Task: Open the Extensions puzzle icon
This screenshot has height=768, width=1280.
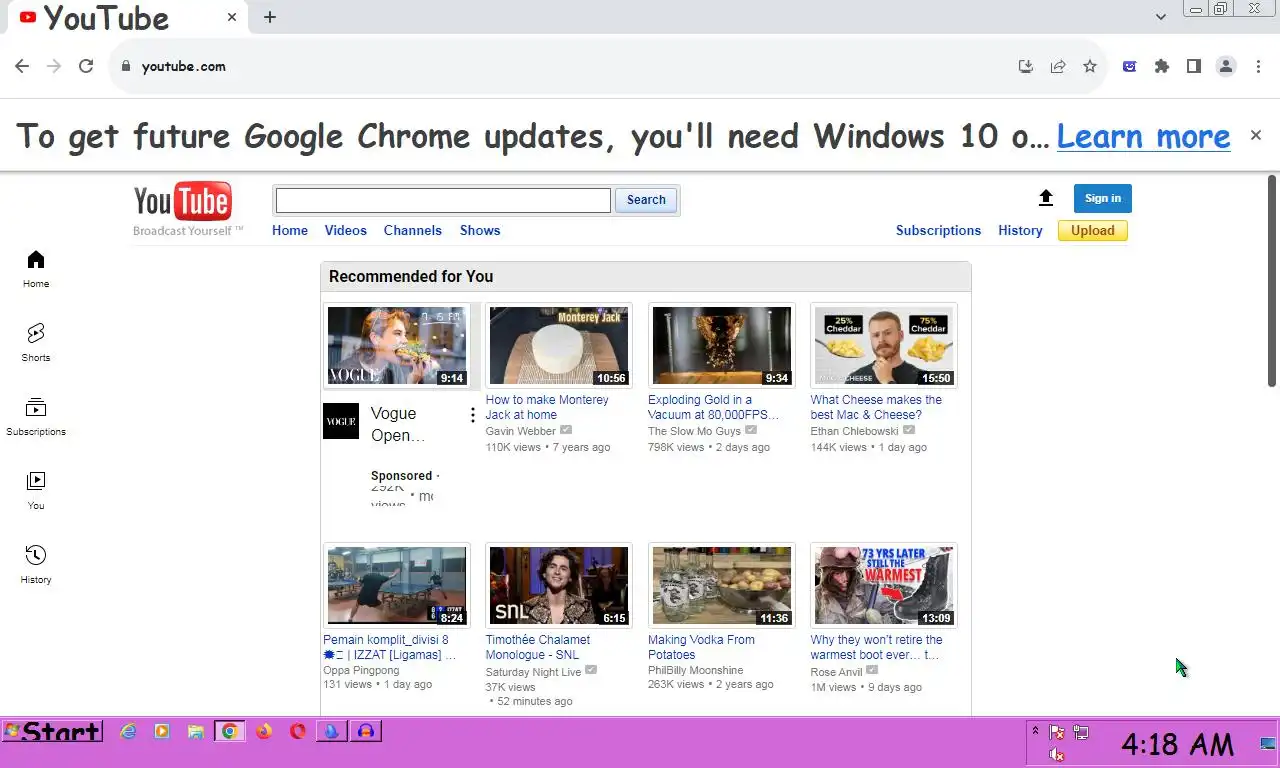Action: [x=1161, y=66]
